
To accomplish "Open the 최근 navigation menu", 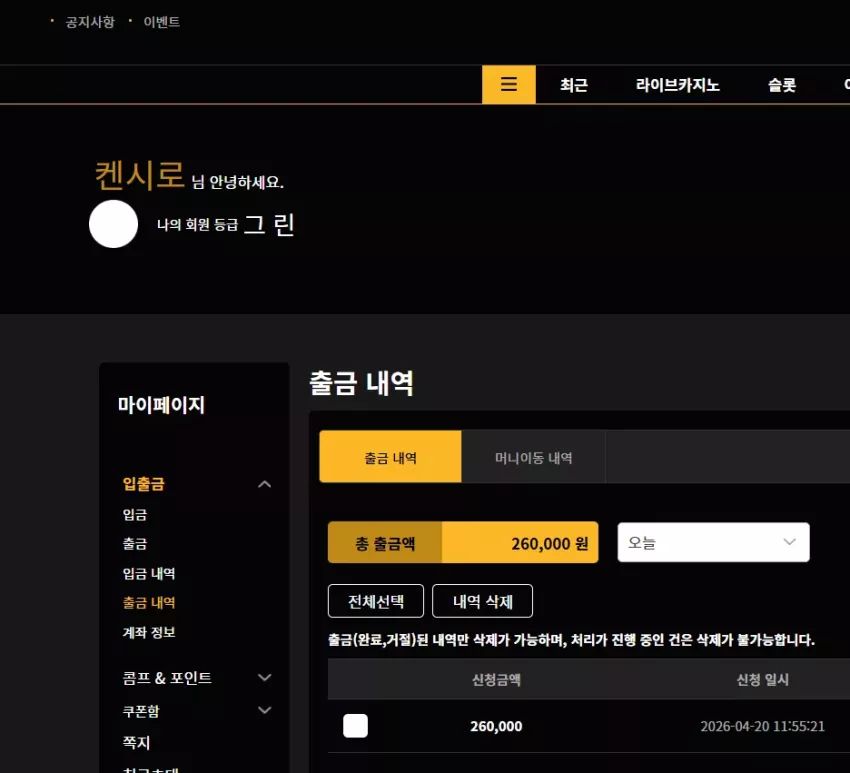I will tap(574, 85).
